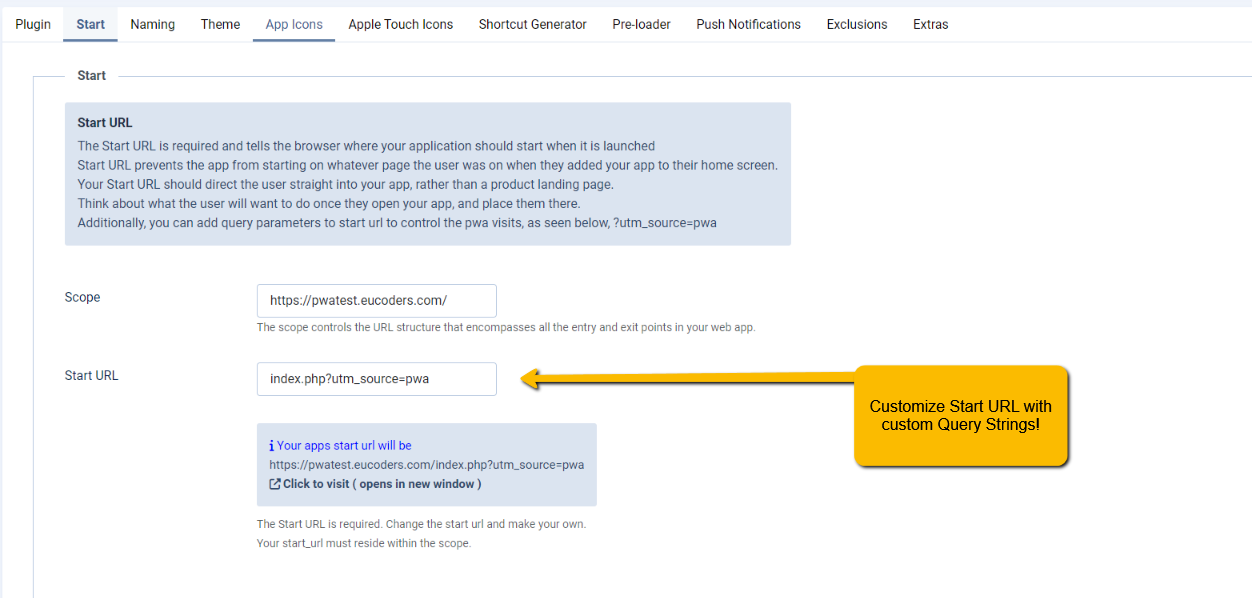The width and height of the screenshot is (1252, 598).
Task: Open the Exclusions tab
Action: click(857, 24)
